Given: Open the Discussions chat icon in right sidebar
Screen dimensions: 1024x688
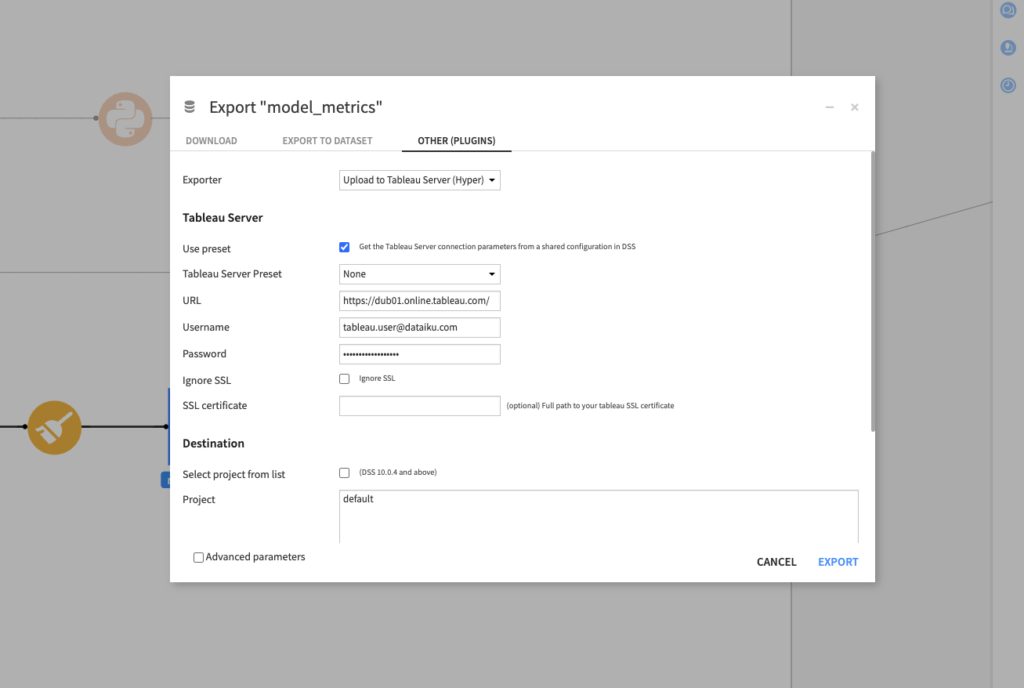Looking at the screenshot, I should pos(1008,9).
